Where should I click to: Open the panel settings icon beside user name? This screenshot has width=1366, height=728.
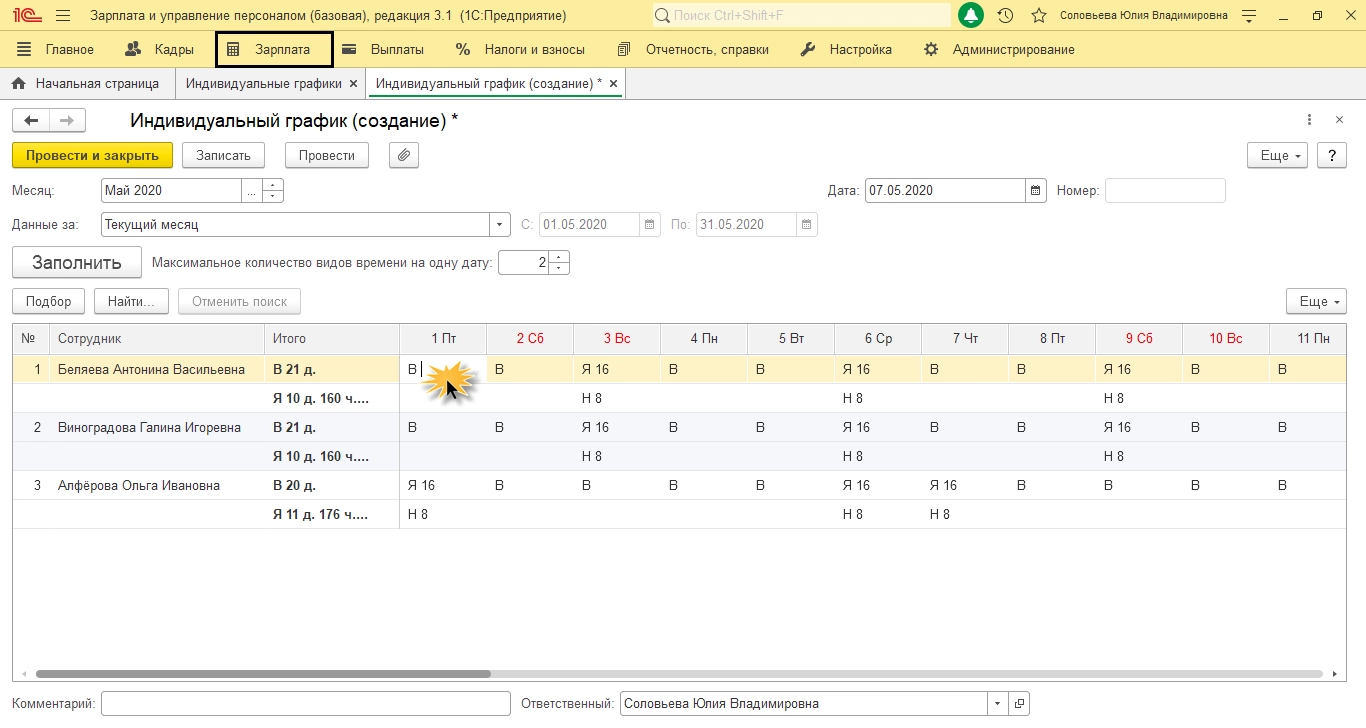[x=1247, y=16]
